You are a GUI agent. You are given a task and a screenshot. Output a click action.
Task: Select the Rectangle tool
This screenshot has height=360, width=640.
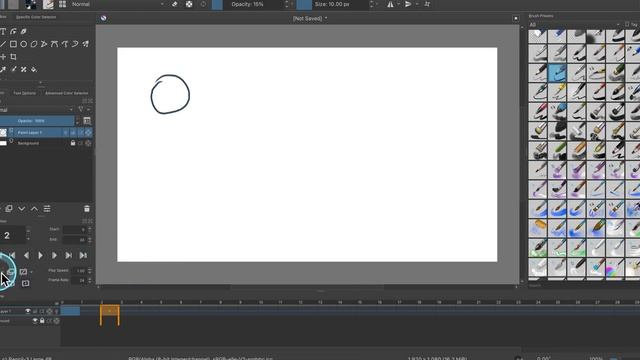click(x=13, y=44)
